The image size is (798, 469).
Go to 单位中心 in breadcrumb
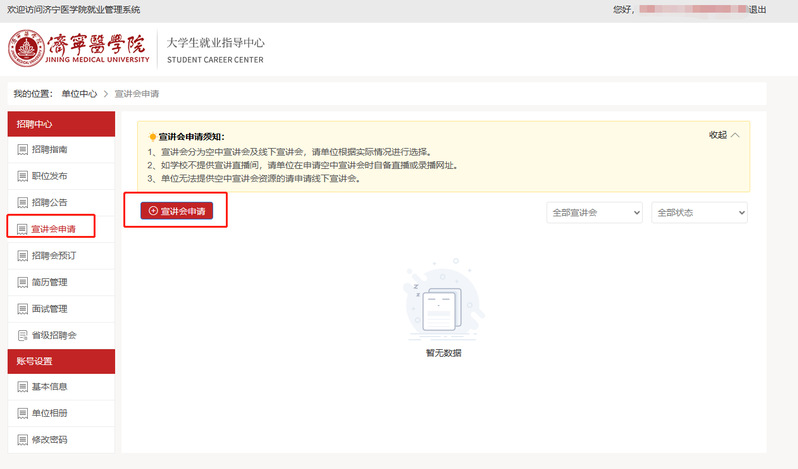79,93
